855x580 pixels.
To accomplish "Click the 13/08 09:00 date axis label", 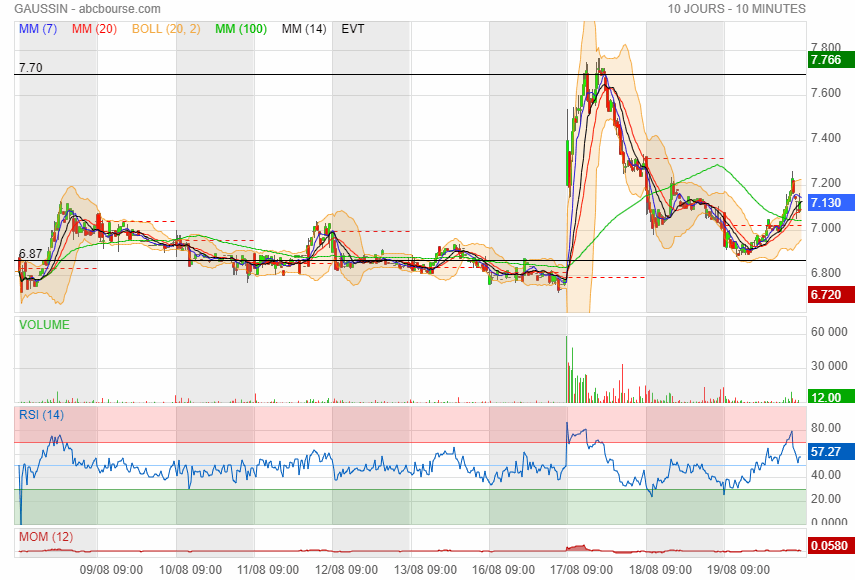I will (x=425, y=570).
